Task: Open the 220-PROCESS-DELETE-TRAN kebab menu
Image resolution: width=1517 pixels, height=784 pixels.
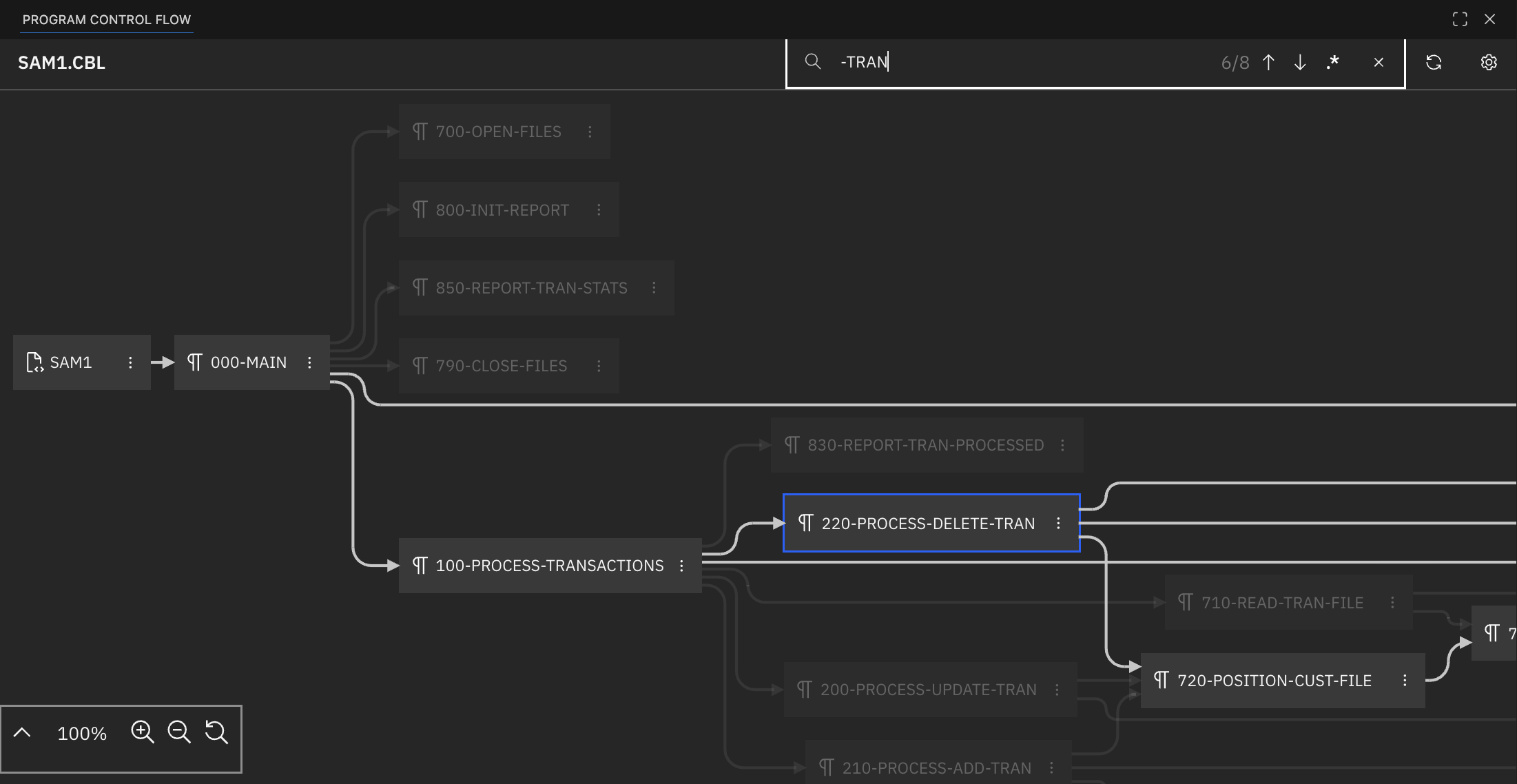Action: pyautogui.click(x=1059, y=523)
